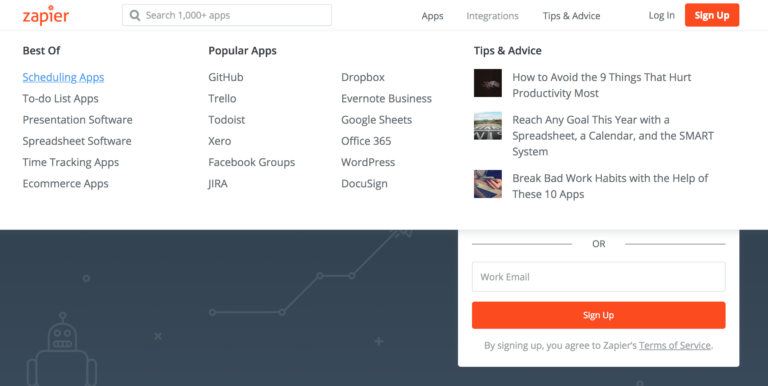Image resolution: width=768 pixels, height=386 pixels.
Task: Open the Scheduling Apps link
Action: [x=63, y=77]
